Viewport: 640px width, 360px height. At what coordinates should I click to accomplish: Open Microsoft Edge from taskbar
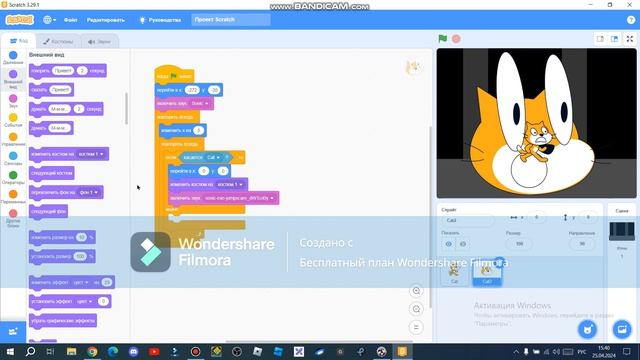[113, 351]
